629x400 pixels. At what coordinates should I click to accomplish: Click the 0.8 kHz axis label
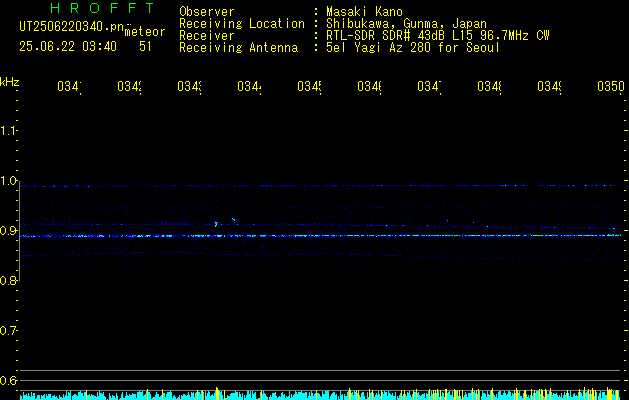pos(8,280)
